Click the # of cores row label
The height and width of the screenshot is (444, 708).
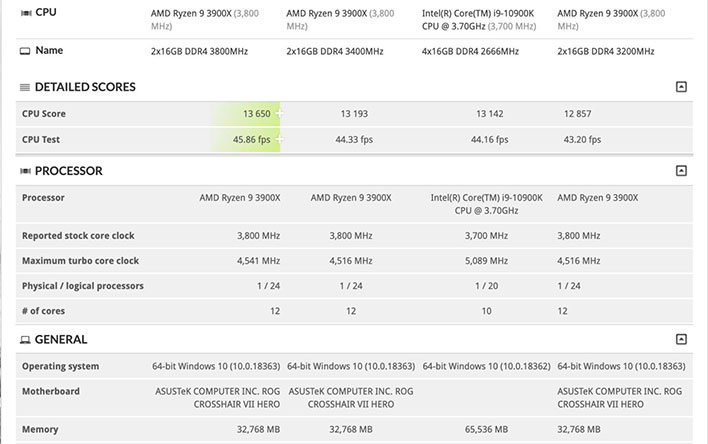click(x=43, y=311)
